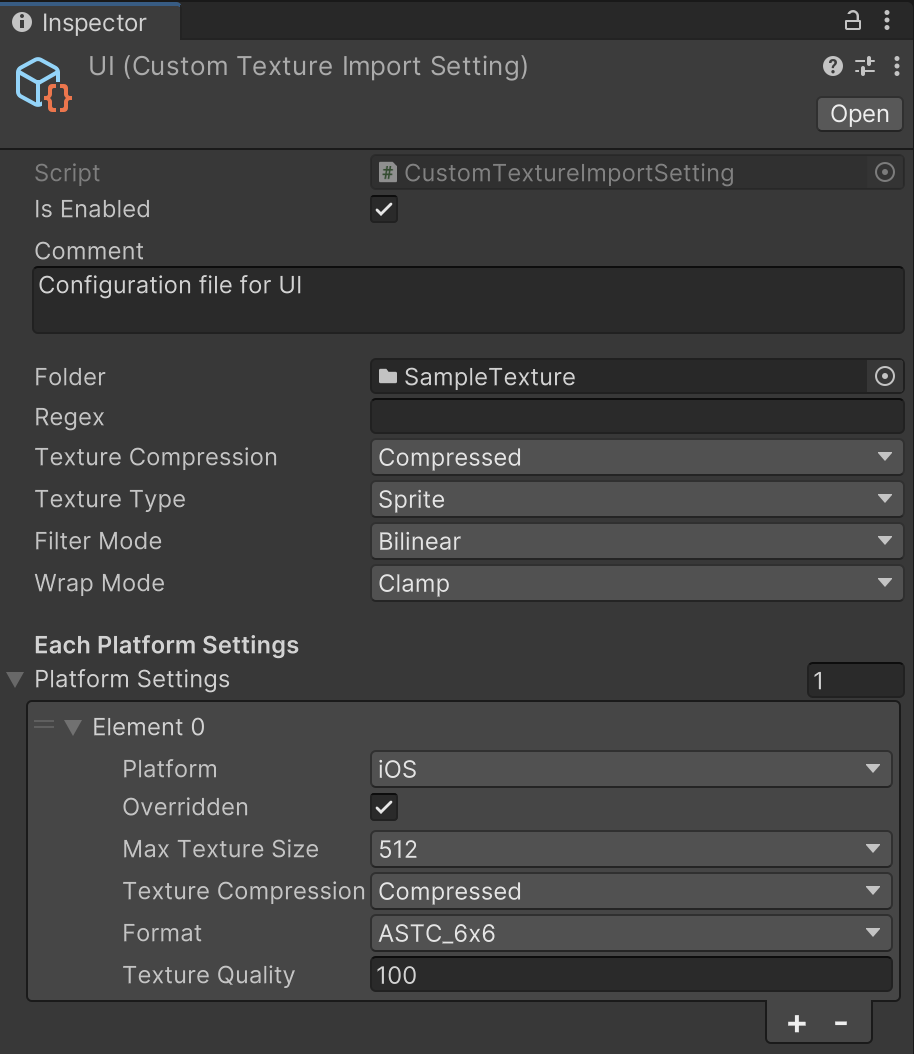This screenshot has height=1054, width=914.
Task: Open the Folder field object picker icon
Action: [884, 377]
